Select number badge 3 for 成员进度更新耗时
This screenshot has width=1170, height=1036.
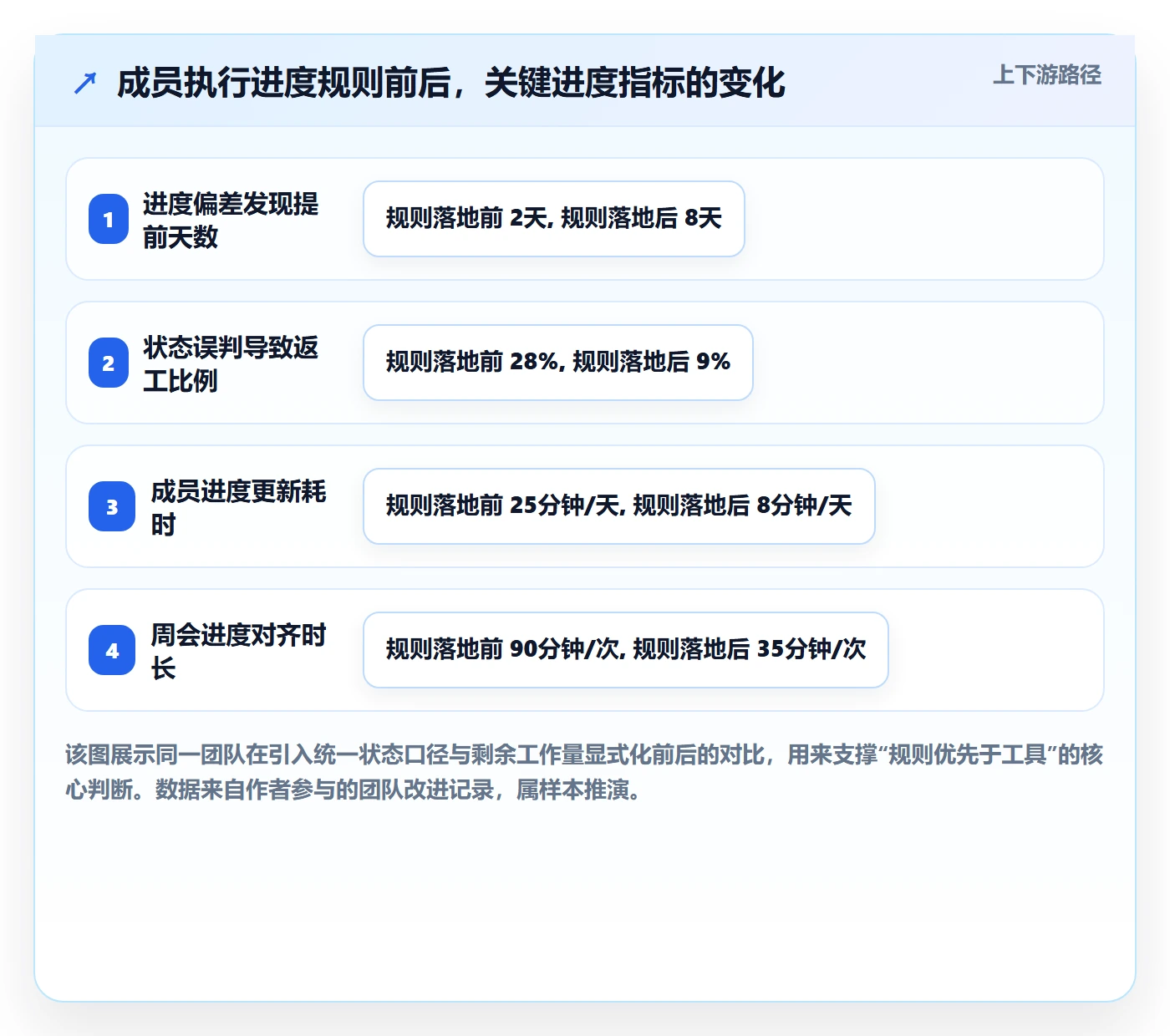pos(112,506)
